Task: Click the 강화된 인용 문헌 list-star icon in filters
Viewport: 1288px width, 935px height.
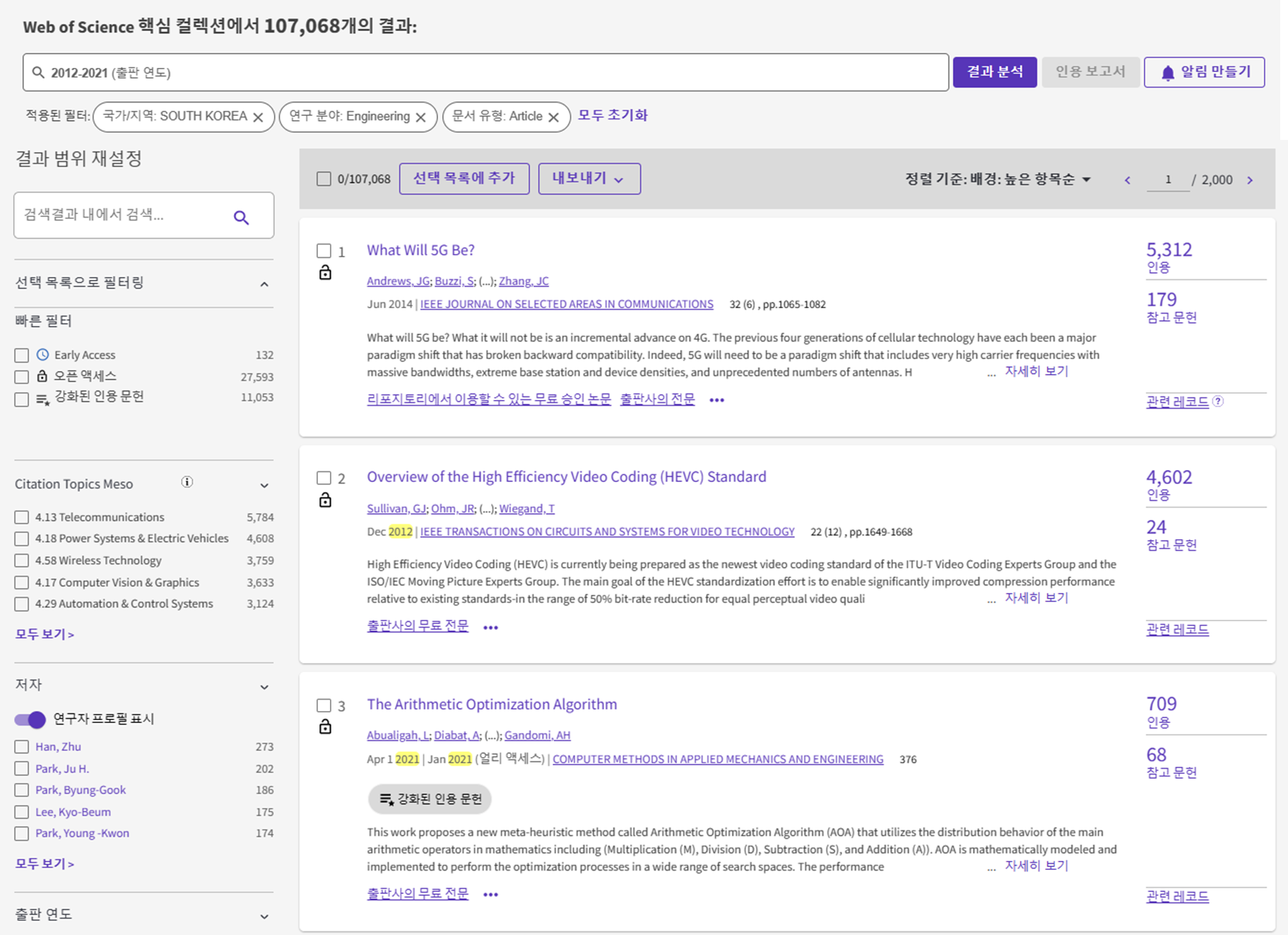Action: pos(42,399)
